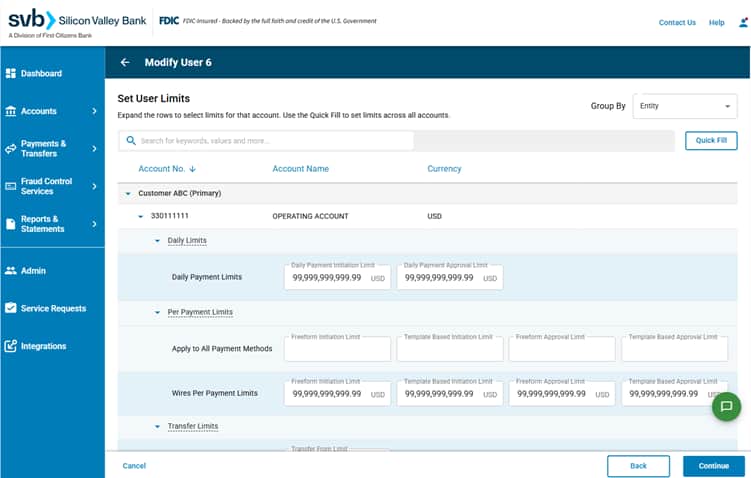Click the Wires Per Payment Limits label
751x478 pixels.
(x=215, y=393)
